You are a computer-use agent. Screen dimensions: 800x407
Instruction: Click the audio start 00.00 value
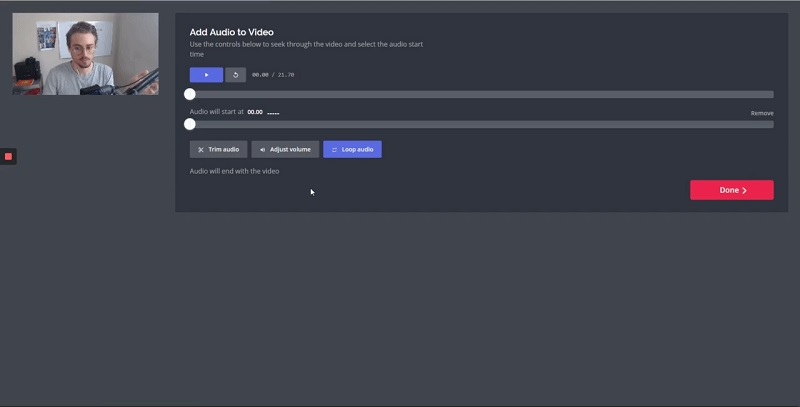[255, 112]
